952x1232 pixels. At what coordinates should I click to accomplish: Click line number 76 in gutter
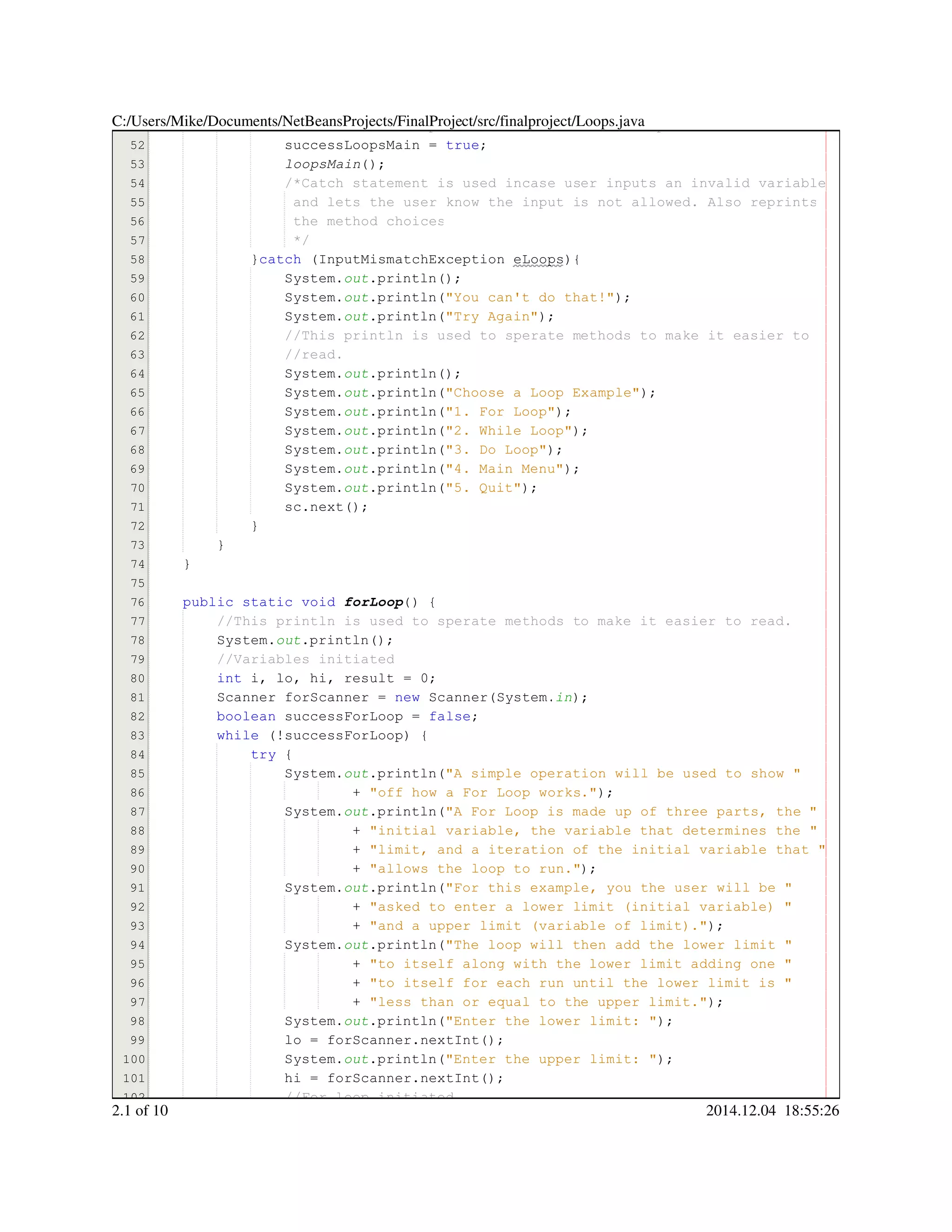(x=137, y=603)
